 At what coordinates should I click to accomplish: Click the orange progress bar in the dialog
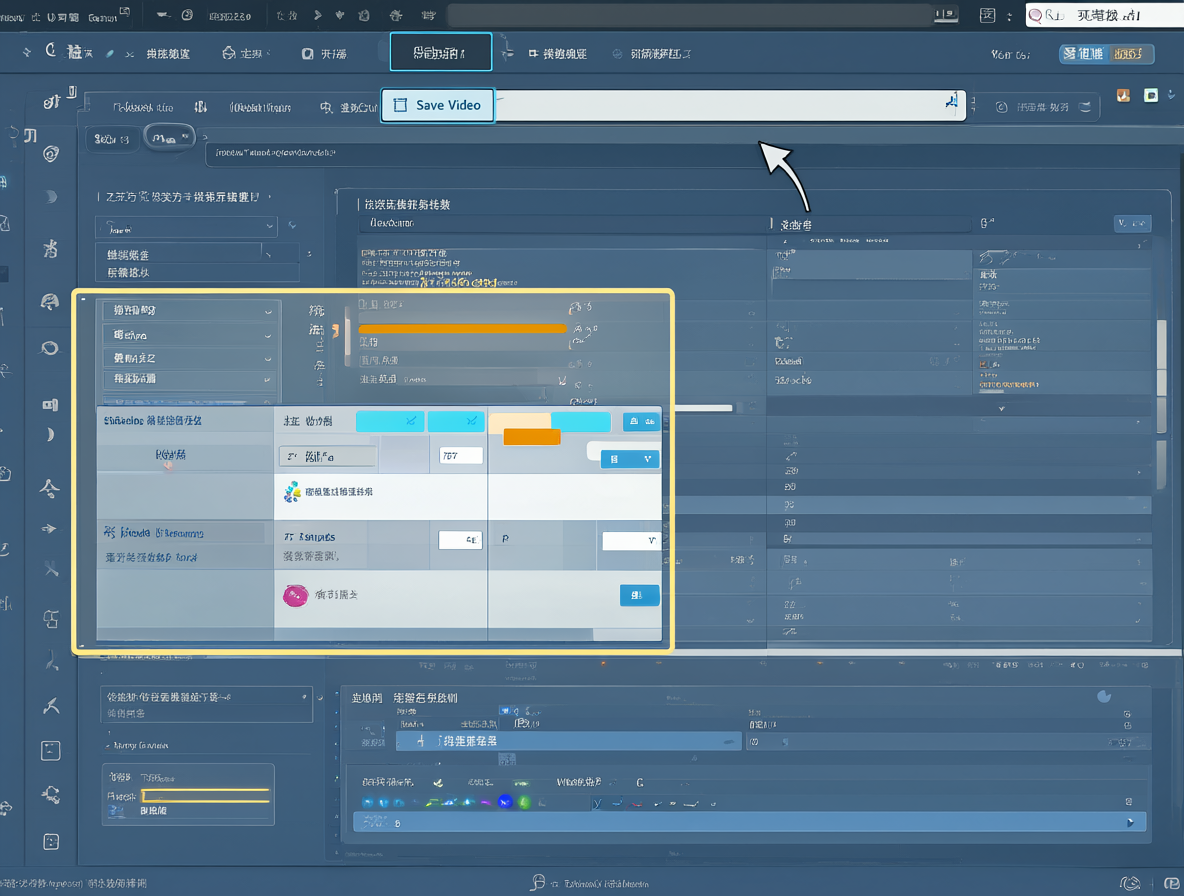tap(462, 328)
